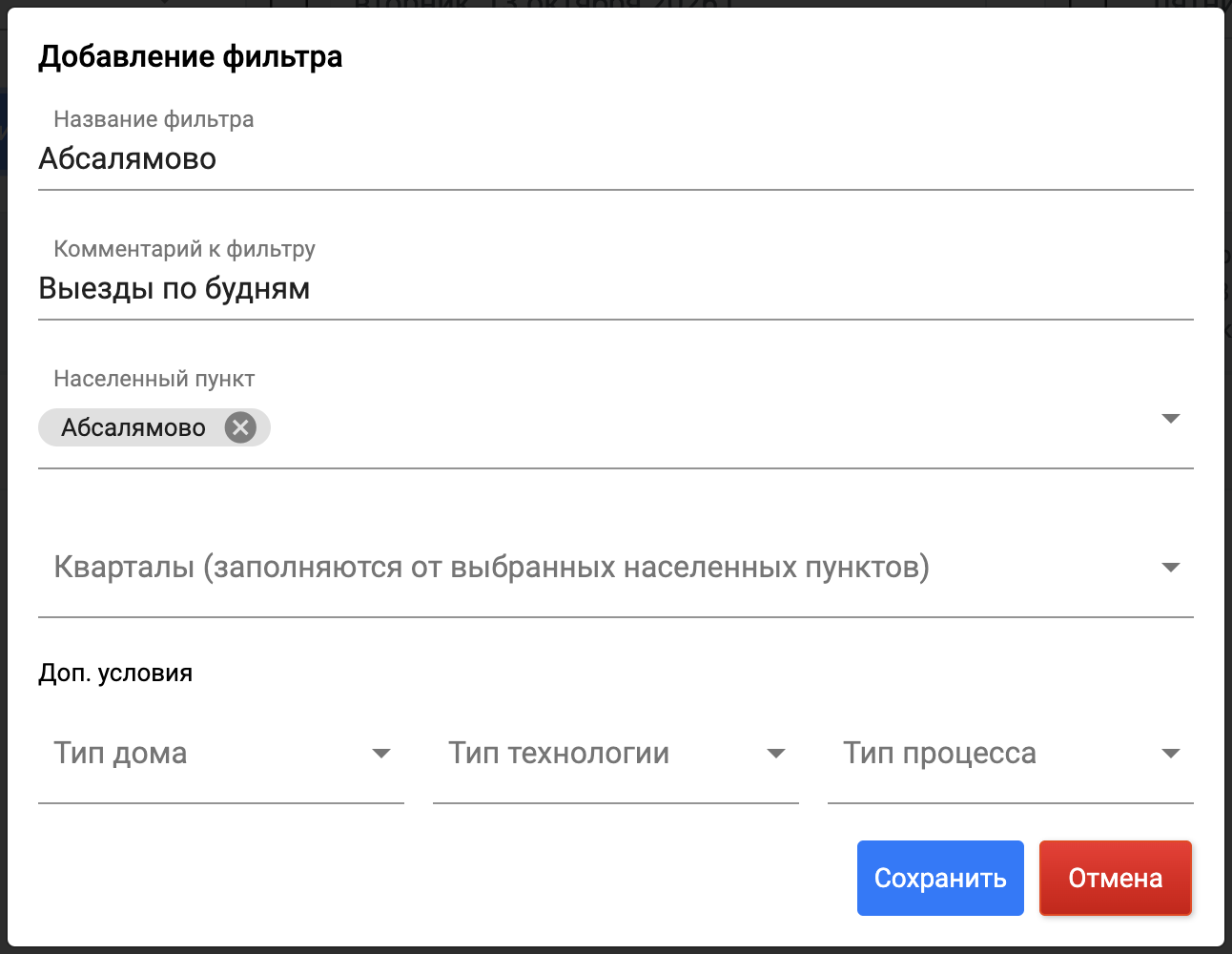Focus the Название фильтра input field
1232x954 pixels.
click(616, 158)
